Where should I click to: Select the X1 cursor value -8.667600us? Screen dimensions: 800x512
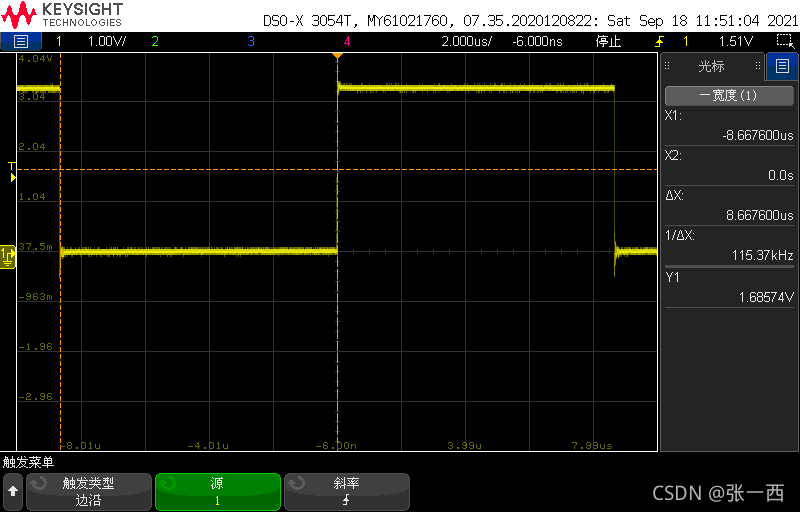pyautogui.click(x=758, y=135)
